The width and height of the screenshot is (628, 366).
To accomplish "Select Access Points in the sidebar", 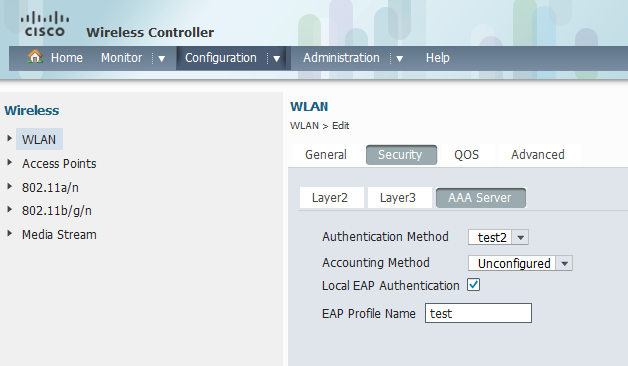I will 59,163.
